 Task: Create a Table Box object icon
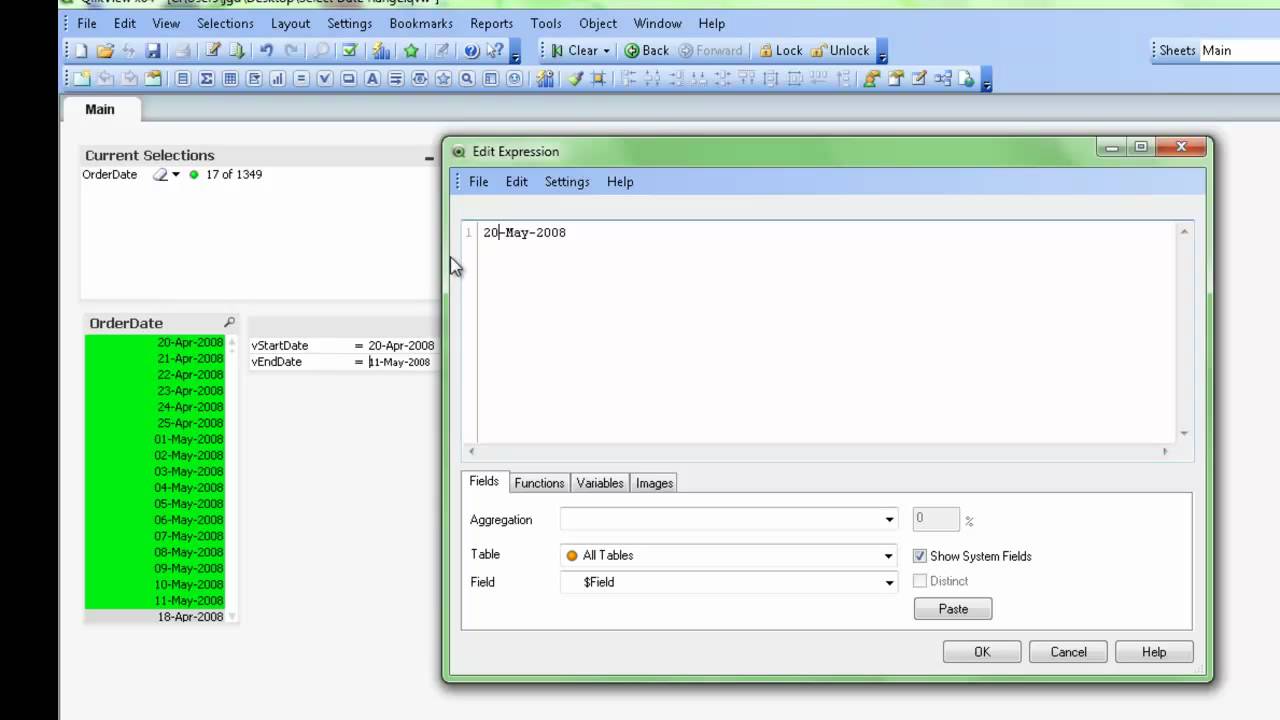pyautogui.click(x=230, y=79)
